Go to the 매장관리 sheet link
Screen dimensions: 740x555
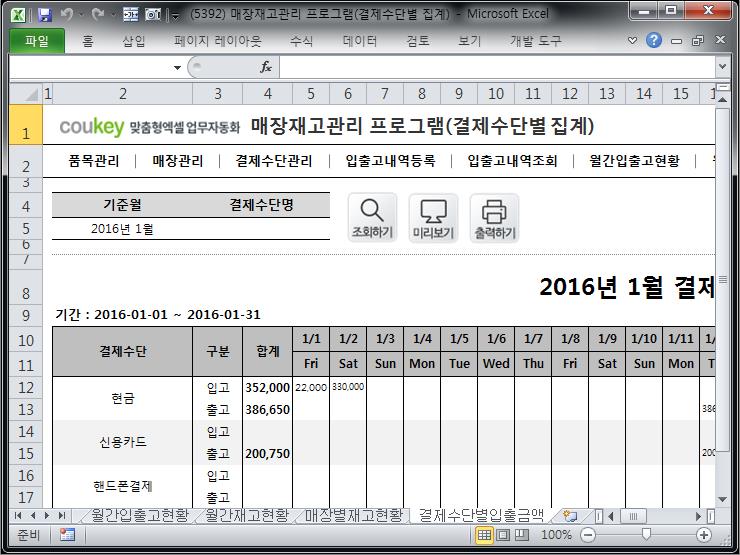coord(177,161)
